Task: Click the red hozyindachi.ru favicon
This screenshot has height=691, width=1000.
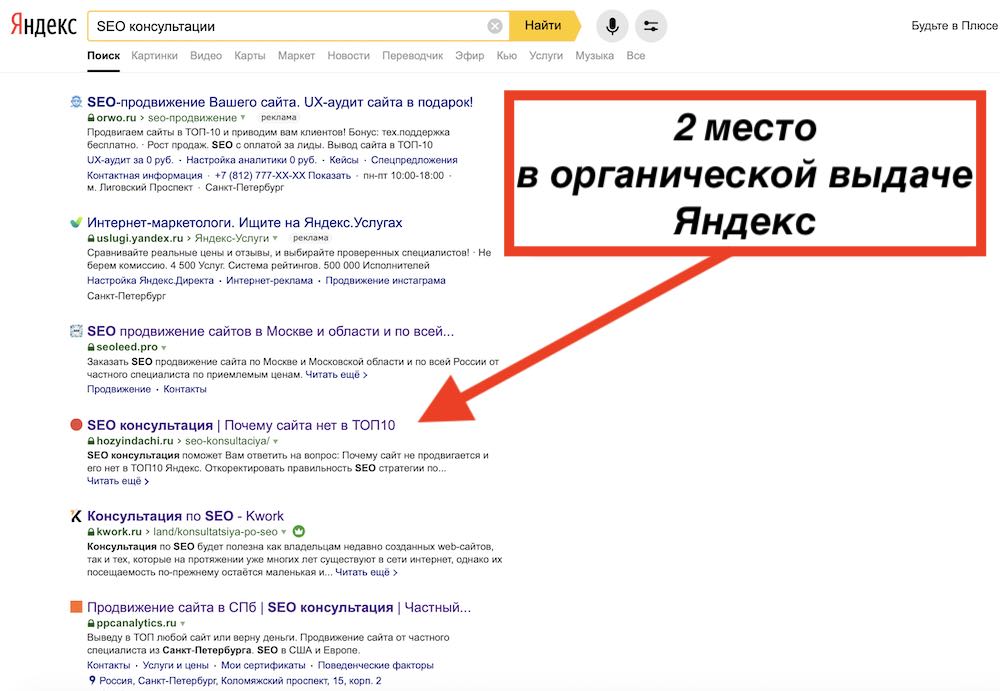Action: (x=76, y=425)
